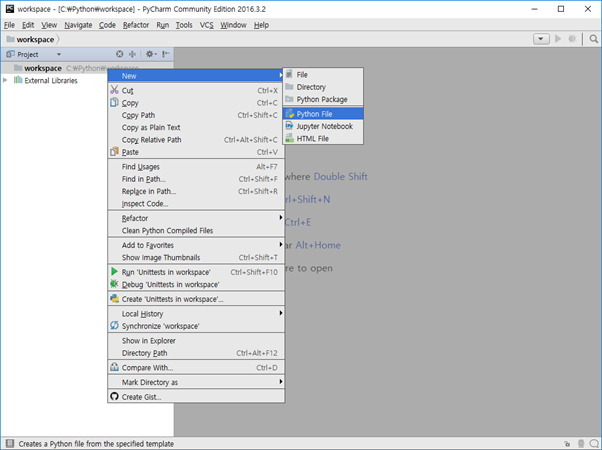The width and height of the screenshot is (602, 450).
Task: Choose Python File from New submenu
Action: [x=323, y=114]
